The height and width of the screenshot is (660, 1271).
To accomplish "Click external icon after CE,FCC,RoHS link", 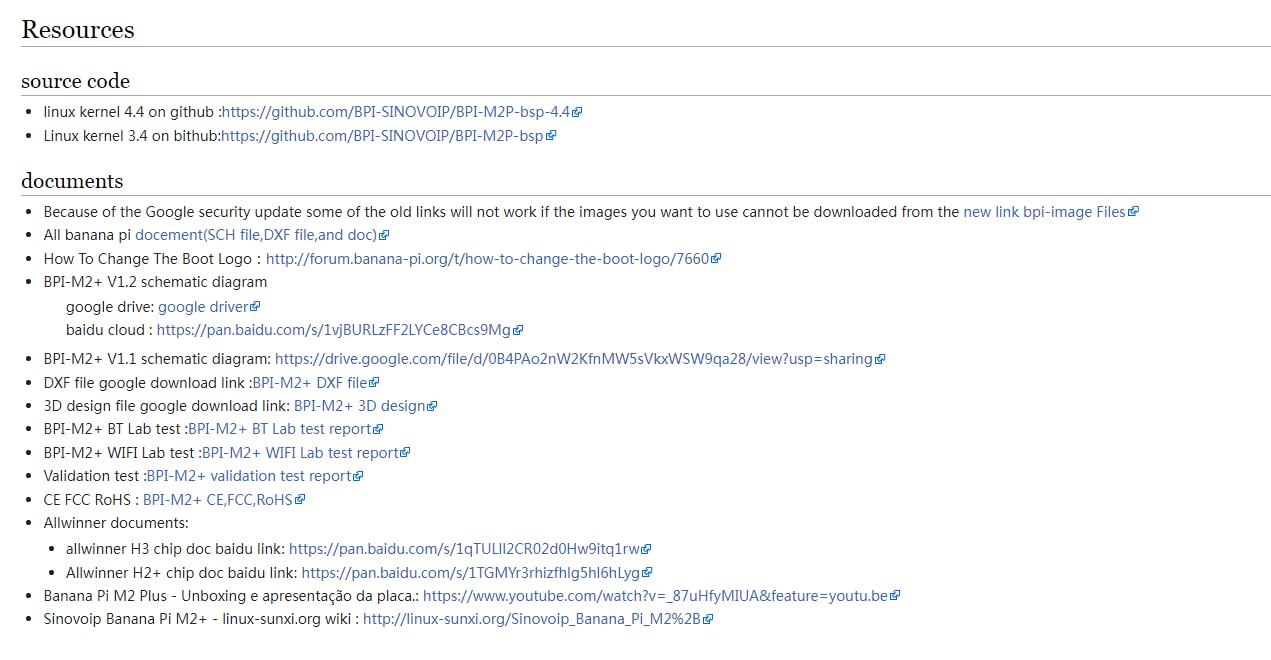I will [x=300, y=500].
